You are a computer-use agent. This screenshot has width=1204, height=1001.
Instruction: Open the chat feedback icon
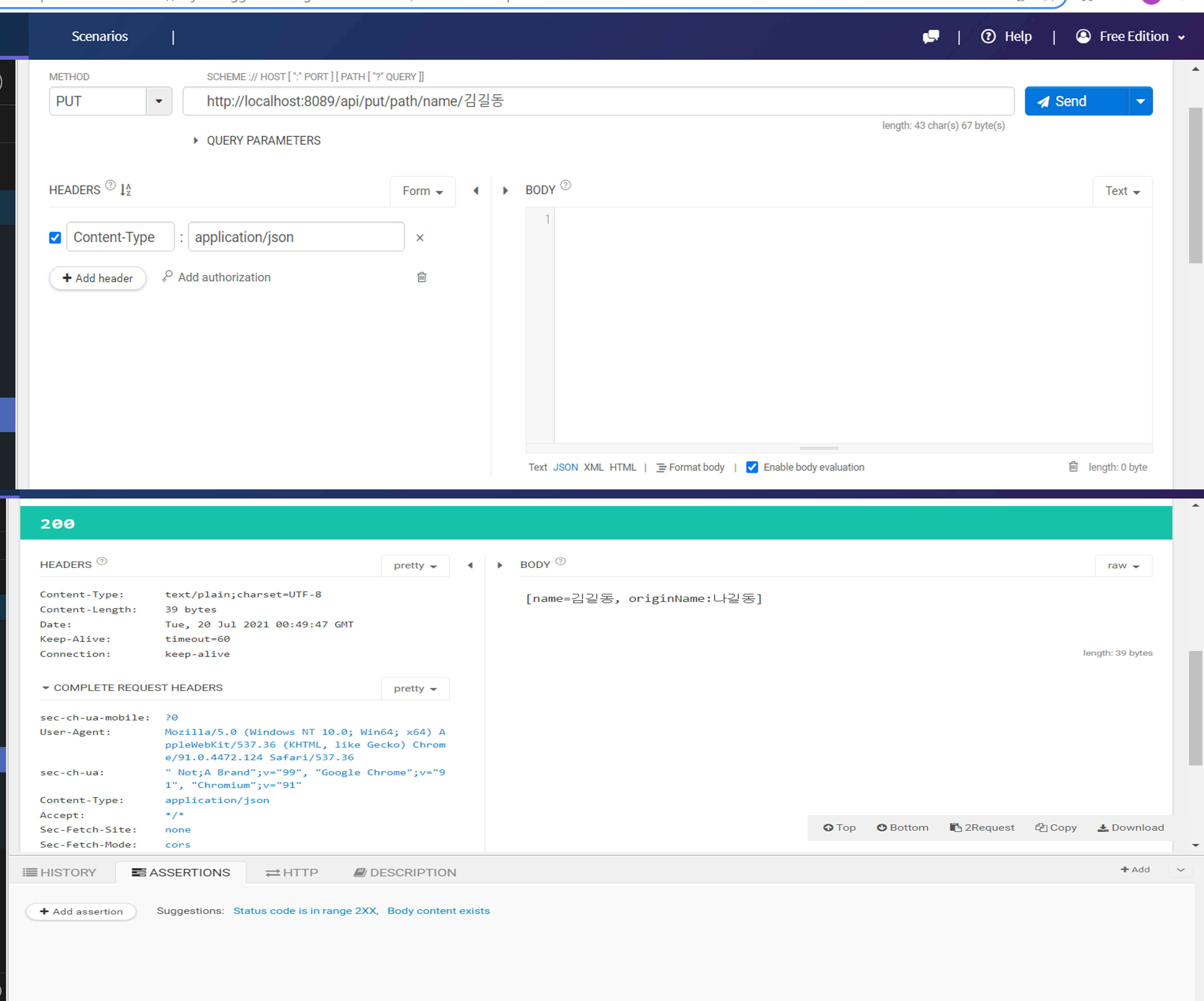click(931, 37)
